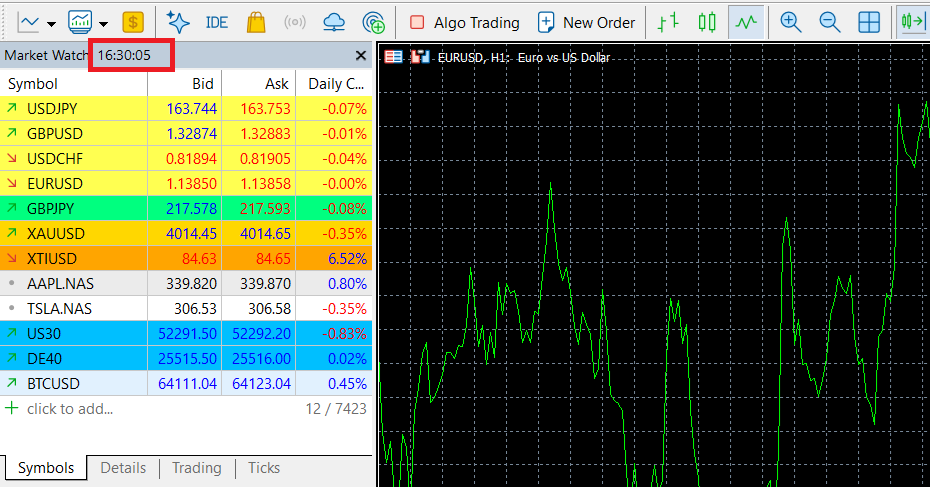Viewport: 930px width, 487px height.
Task: Click DE40 bid price 25515.50
Action: [x=187, y=358]
